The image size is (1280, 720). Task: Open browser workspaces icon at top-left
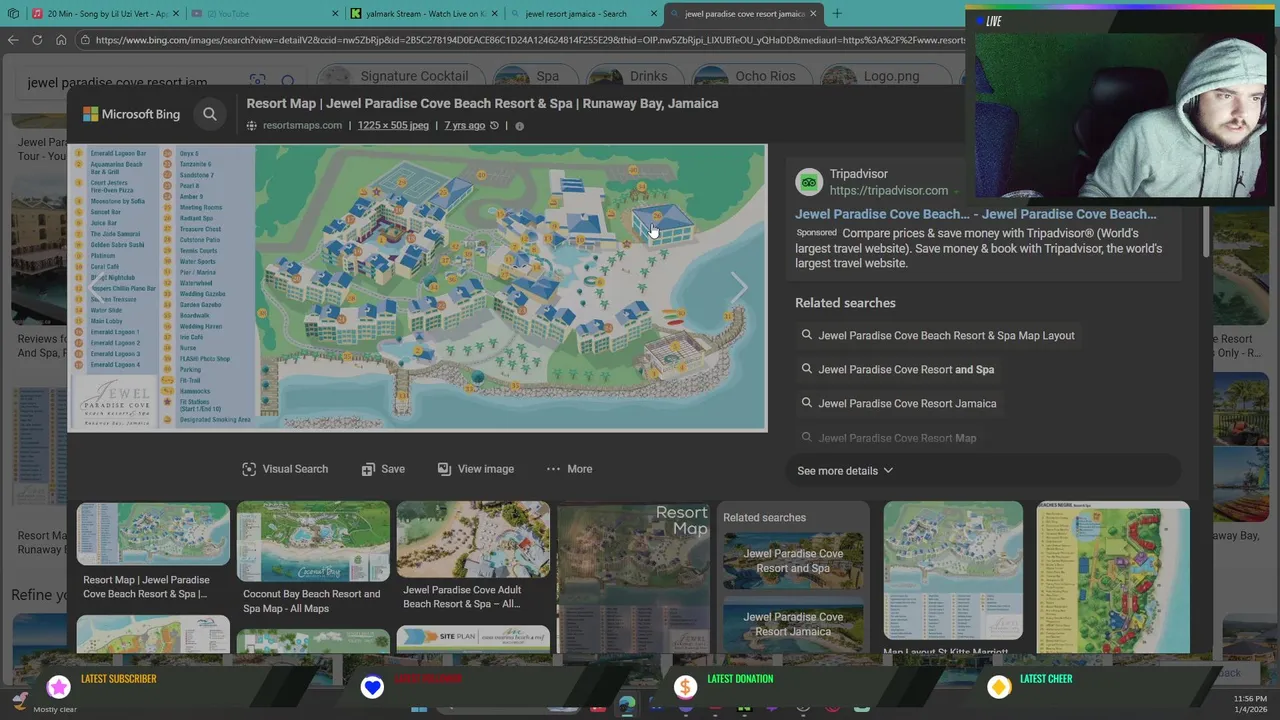[12, 14]
